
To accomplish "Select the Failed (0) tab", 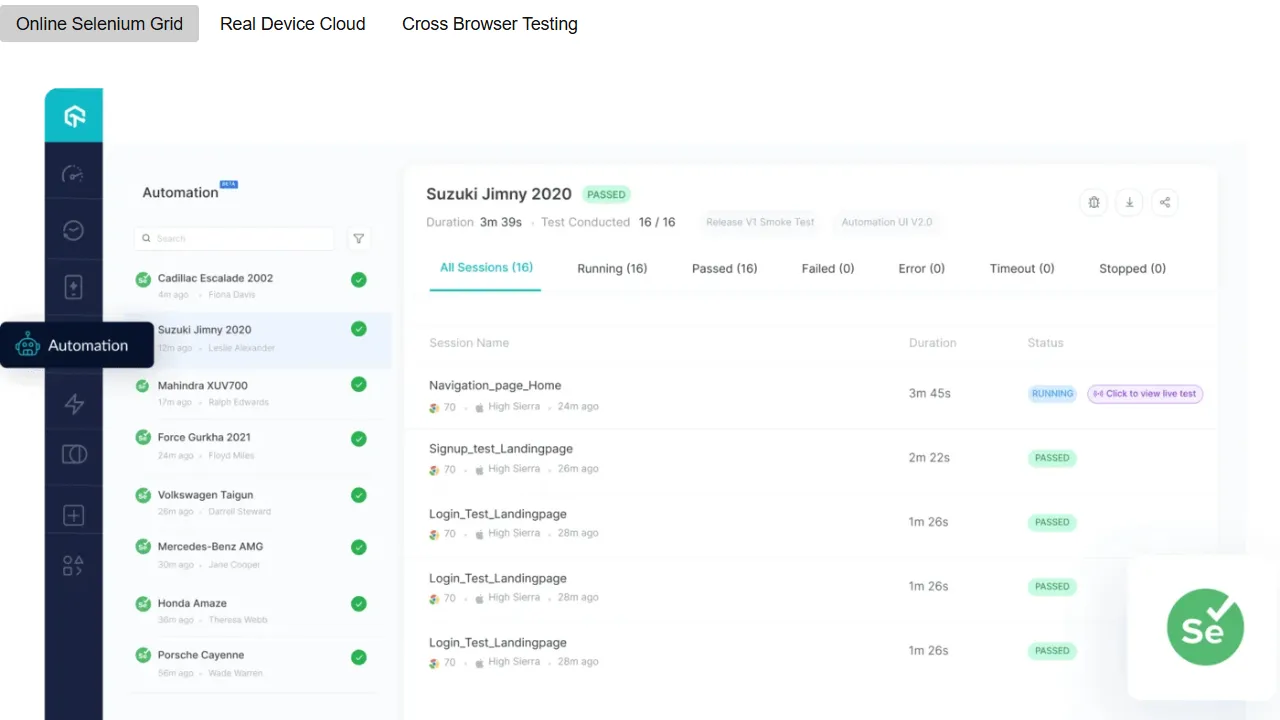I will coord(828,268).
